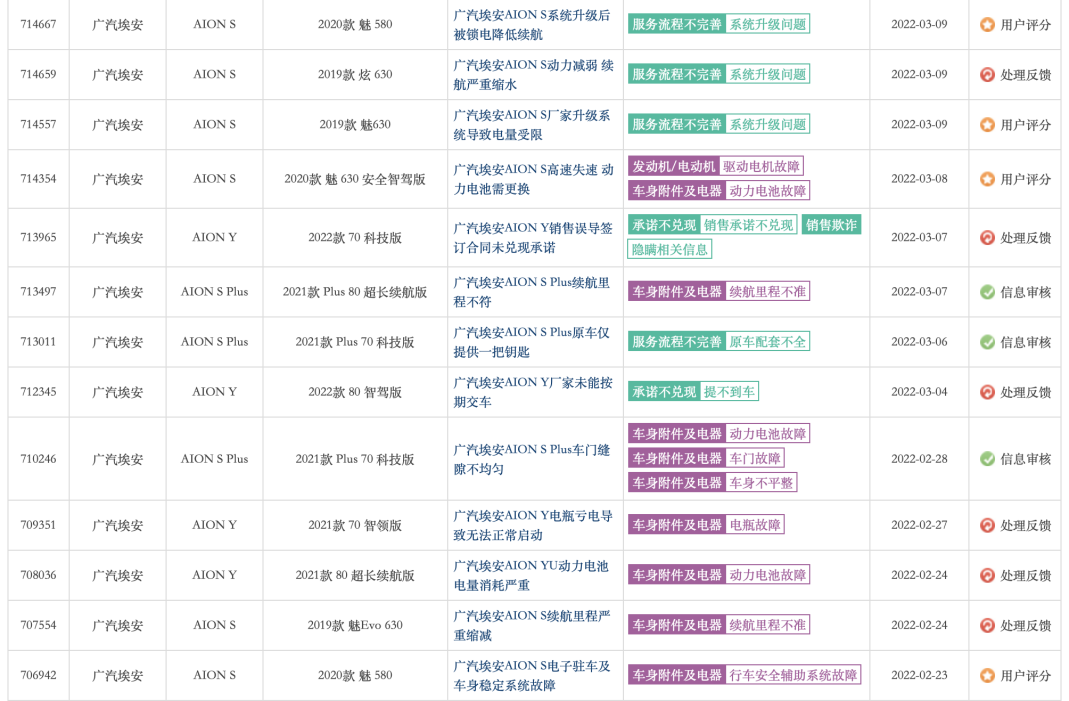Click the status icon in row 714667

pos(987,25)
